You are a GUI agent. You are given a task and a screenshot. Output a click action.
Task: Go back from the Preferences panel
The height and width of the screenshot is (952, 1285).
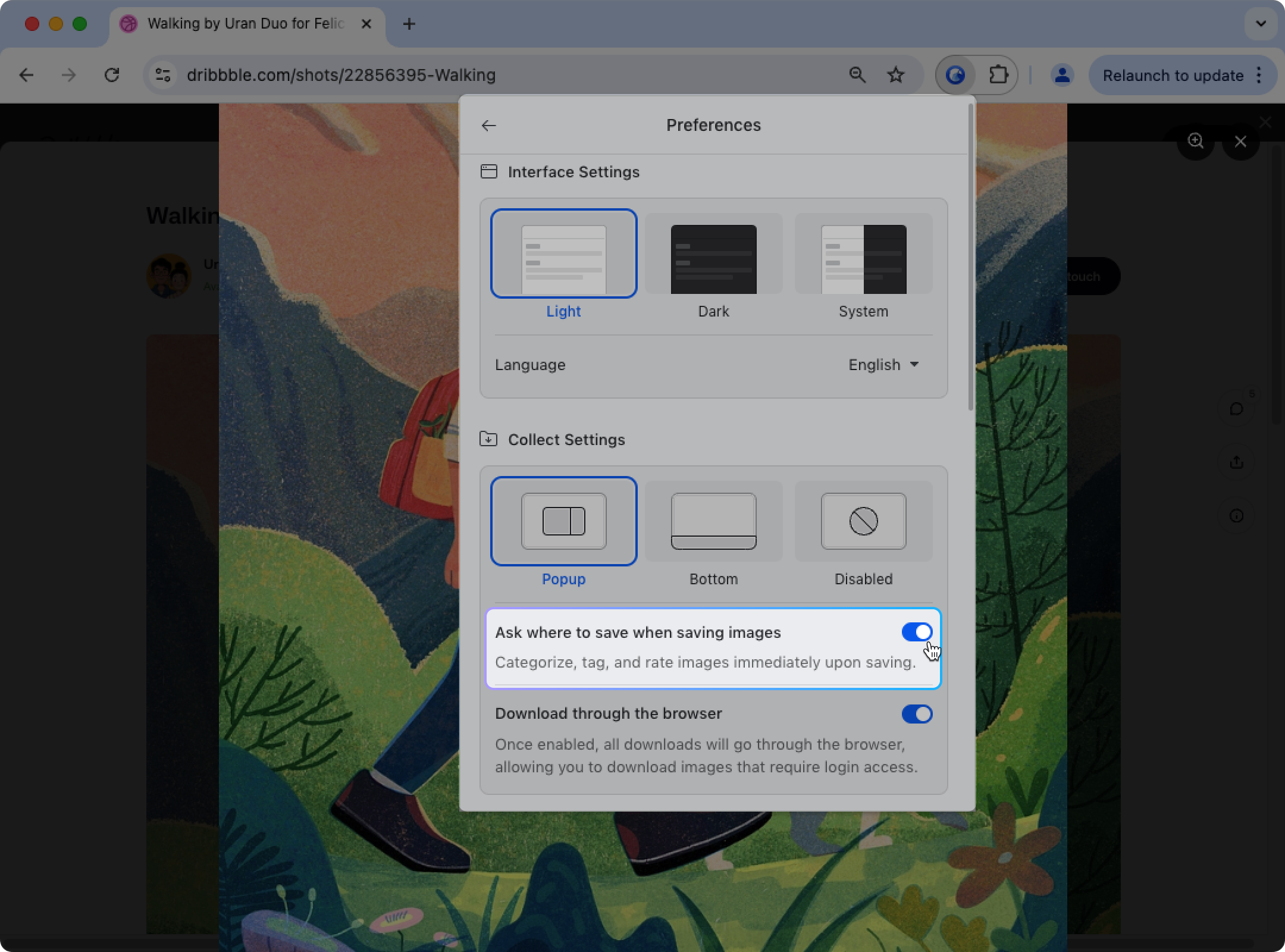point(488,126)
